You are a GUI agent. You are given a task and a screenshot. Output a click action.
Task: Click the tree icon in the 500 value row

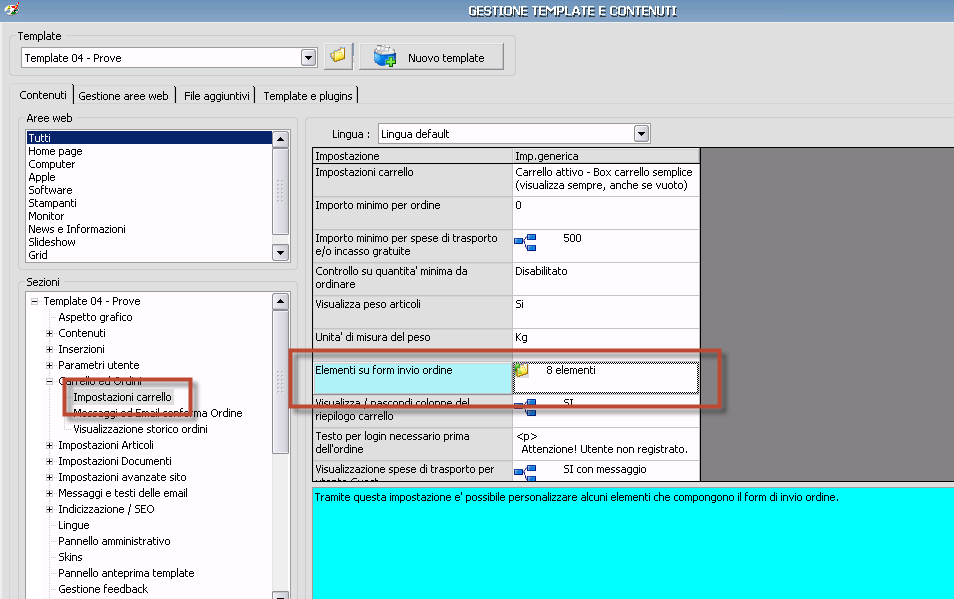(526, 242)
